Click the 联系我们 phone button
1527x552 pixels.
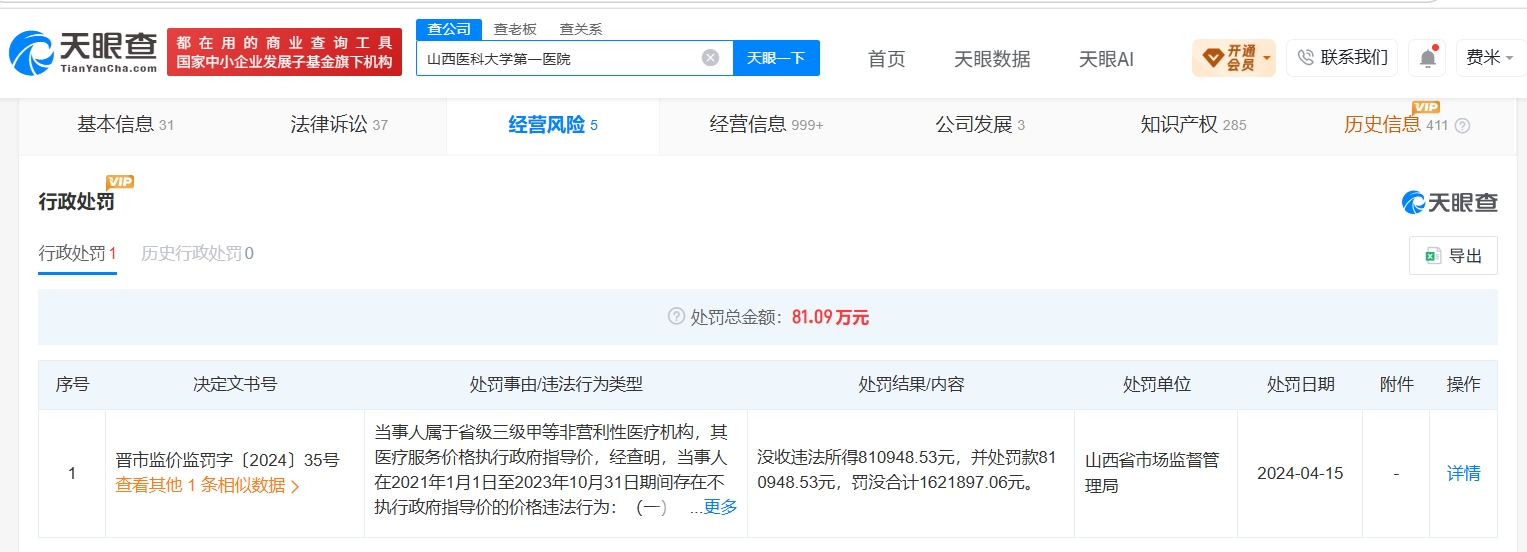coord(1342,58)
